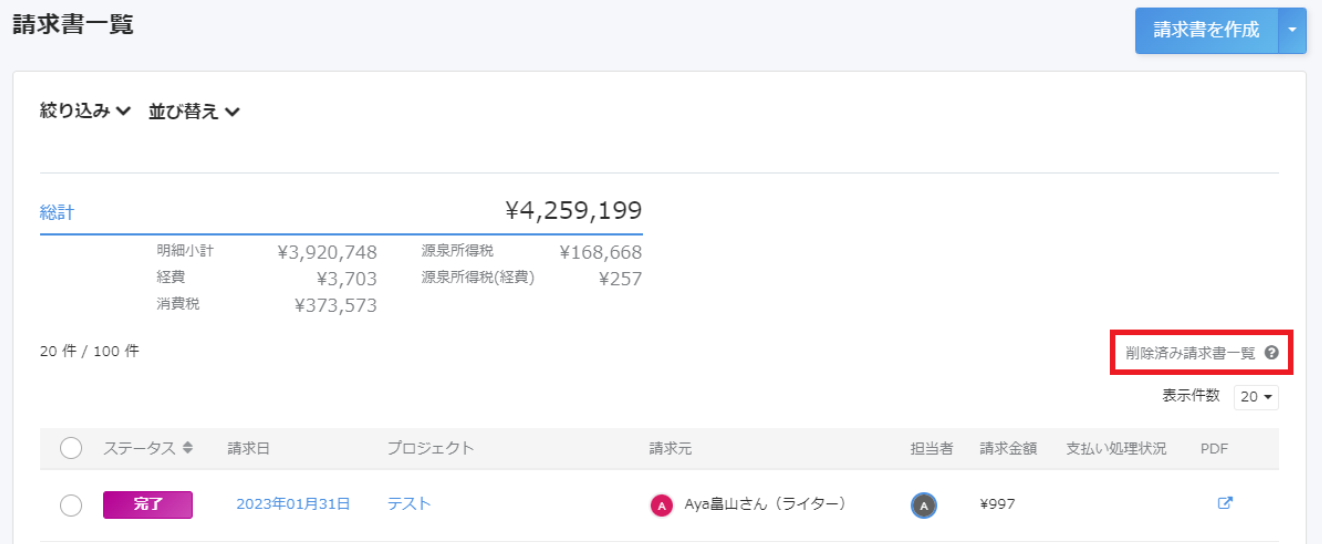Expand the 絞り込み filter options

pyautogui.click(x=85, y=112)
